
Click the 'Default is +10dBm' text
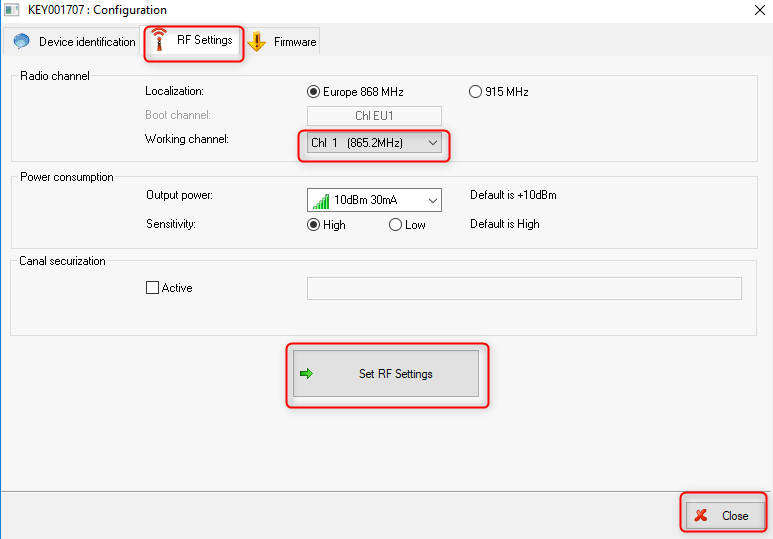(x=513, y=195)
